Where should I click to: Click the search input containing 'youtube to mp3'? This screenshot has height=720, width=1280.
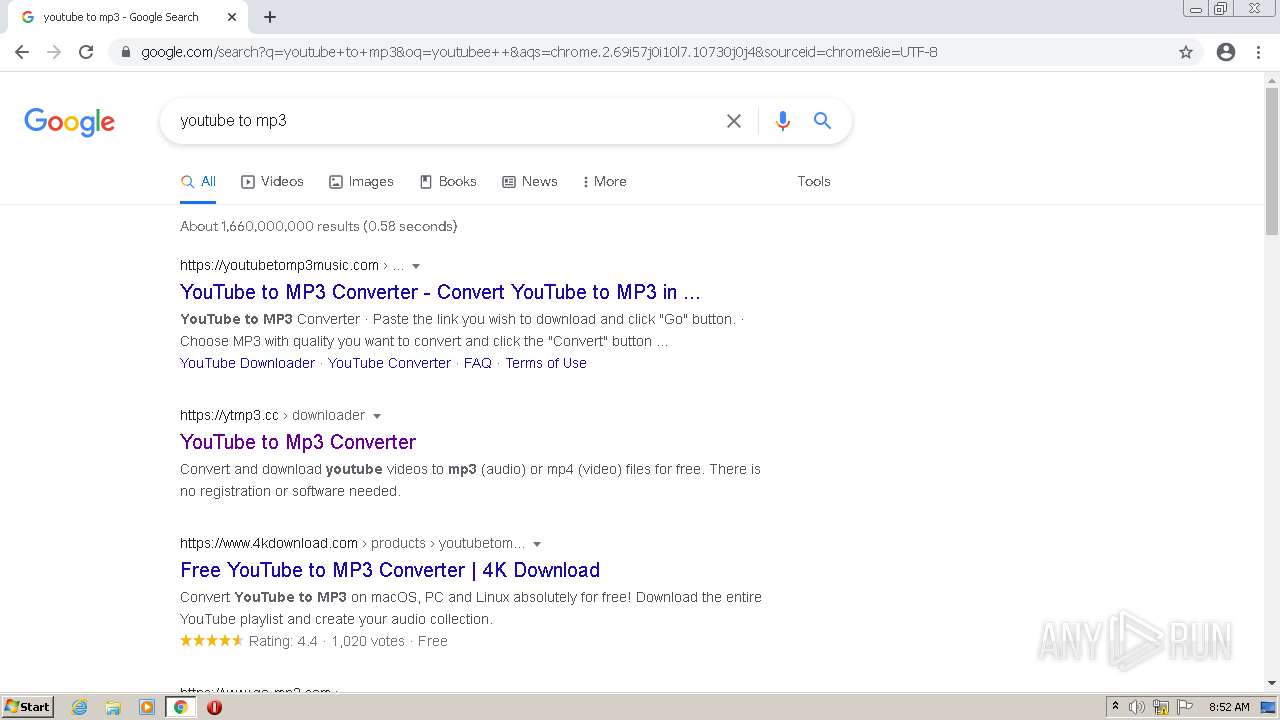(445, 121)
